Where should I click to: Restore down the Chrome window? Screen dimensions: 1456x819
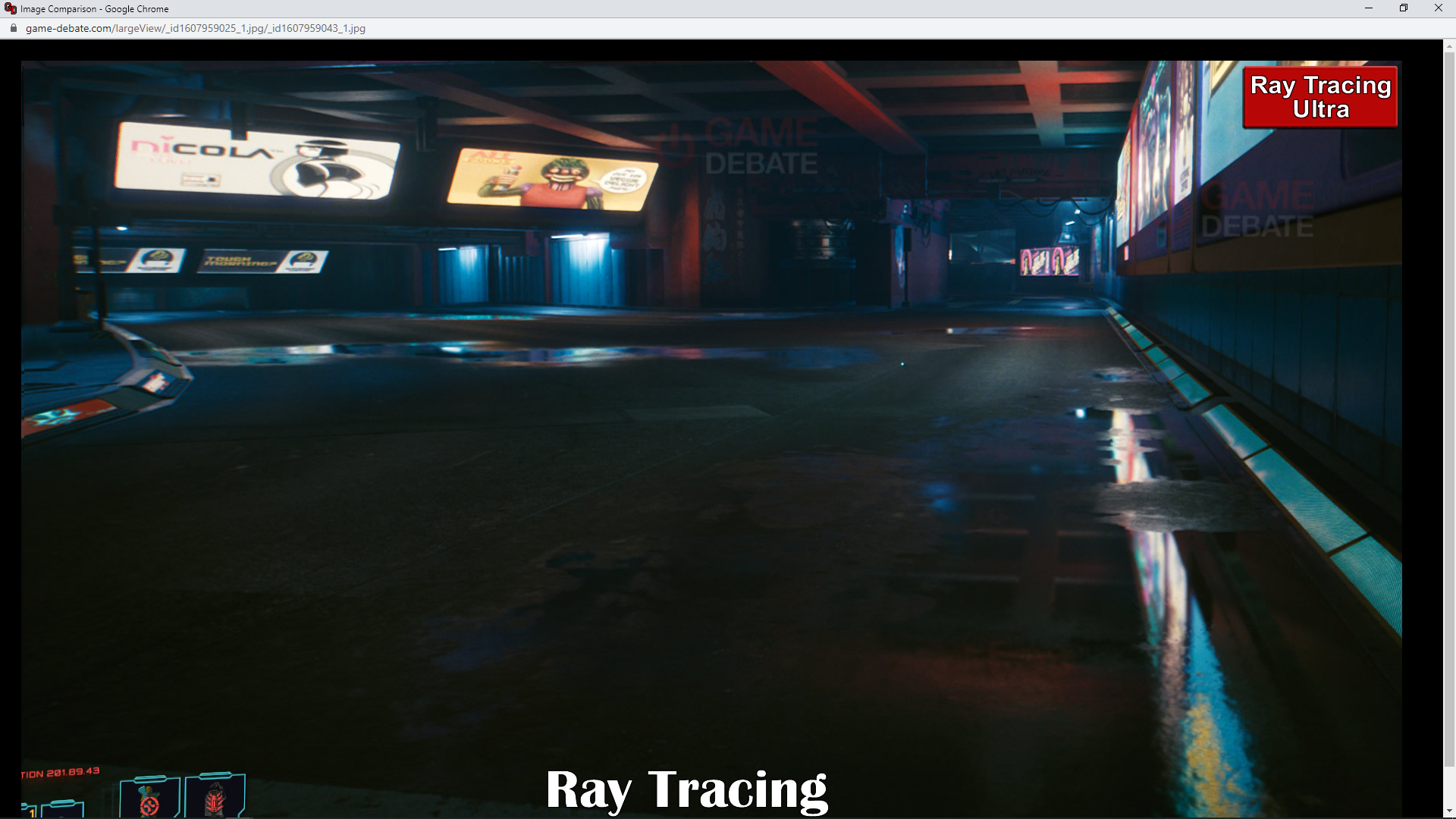click(x=1403, y=8)
